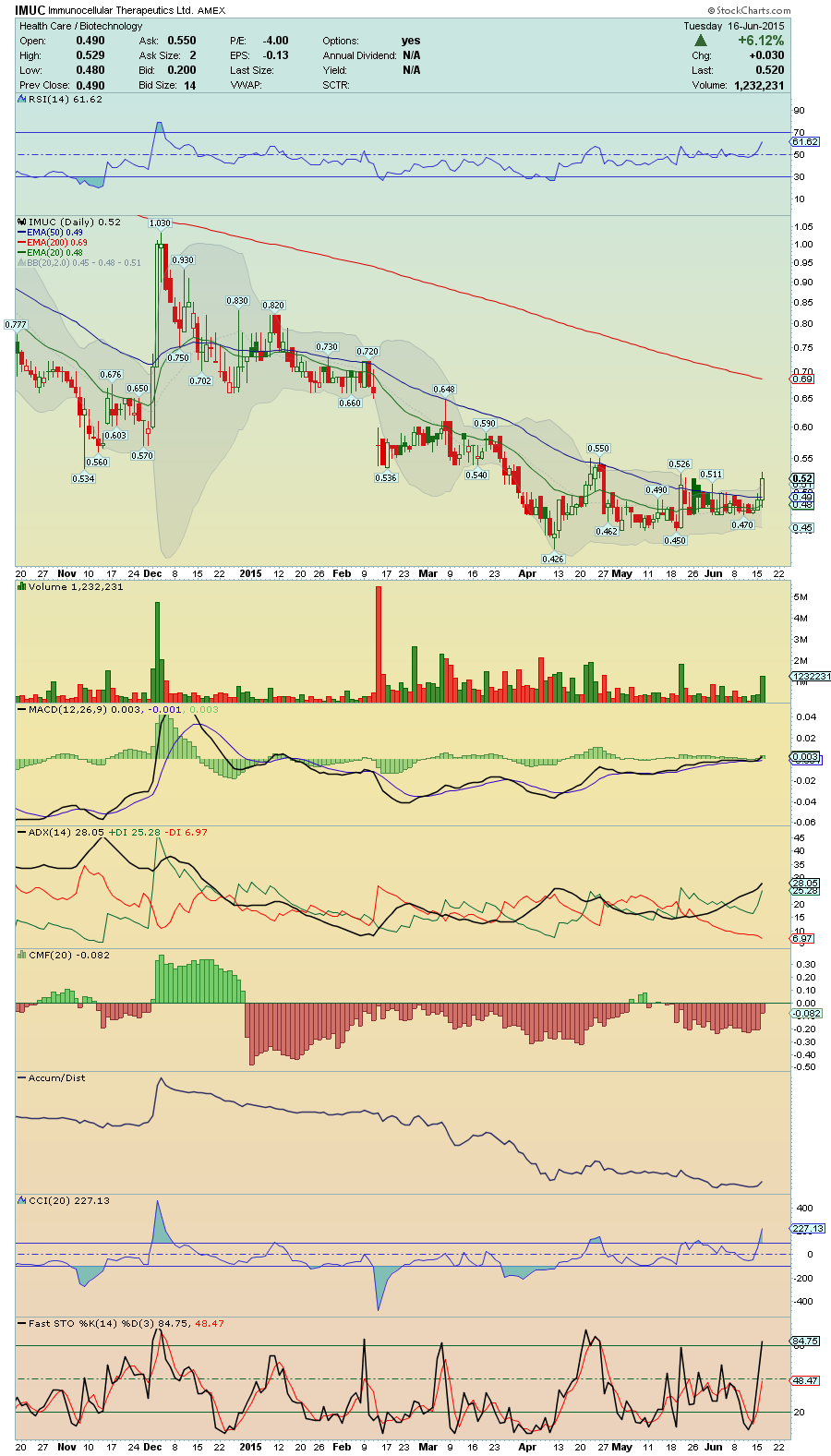The image size is (831, 1456).
Task: Click the tall red February volume spike bar
Action: pyautogui.click(x=379, y=644)
